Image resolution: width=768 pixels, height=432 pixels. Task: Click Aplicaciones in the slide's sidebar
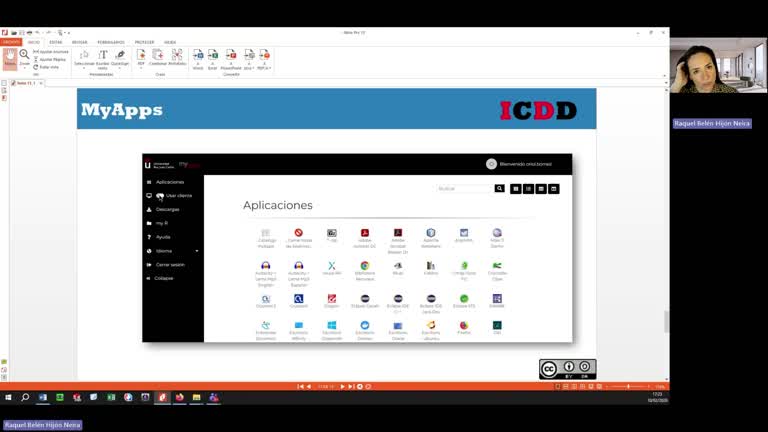169,182
